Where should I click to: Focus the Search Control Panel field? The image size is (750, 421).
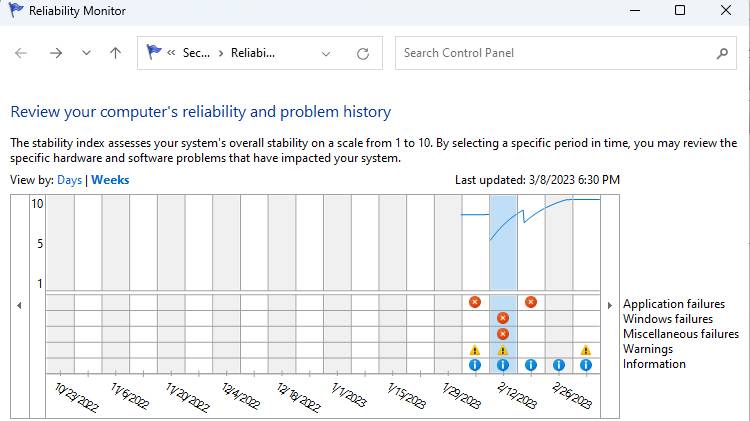click(555, 54)
